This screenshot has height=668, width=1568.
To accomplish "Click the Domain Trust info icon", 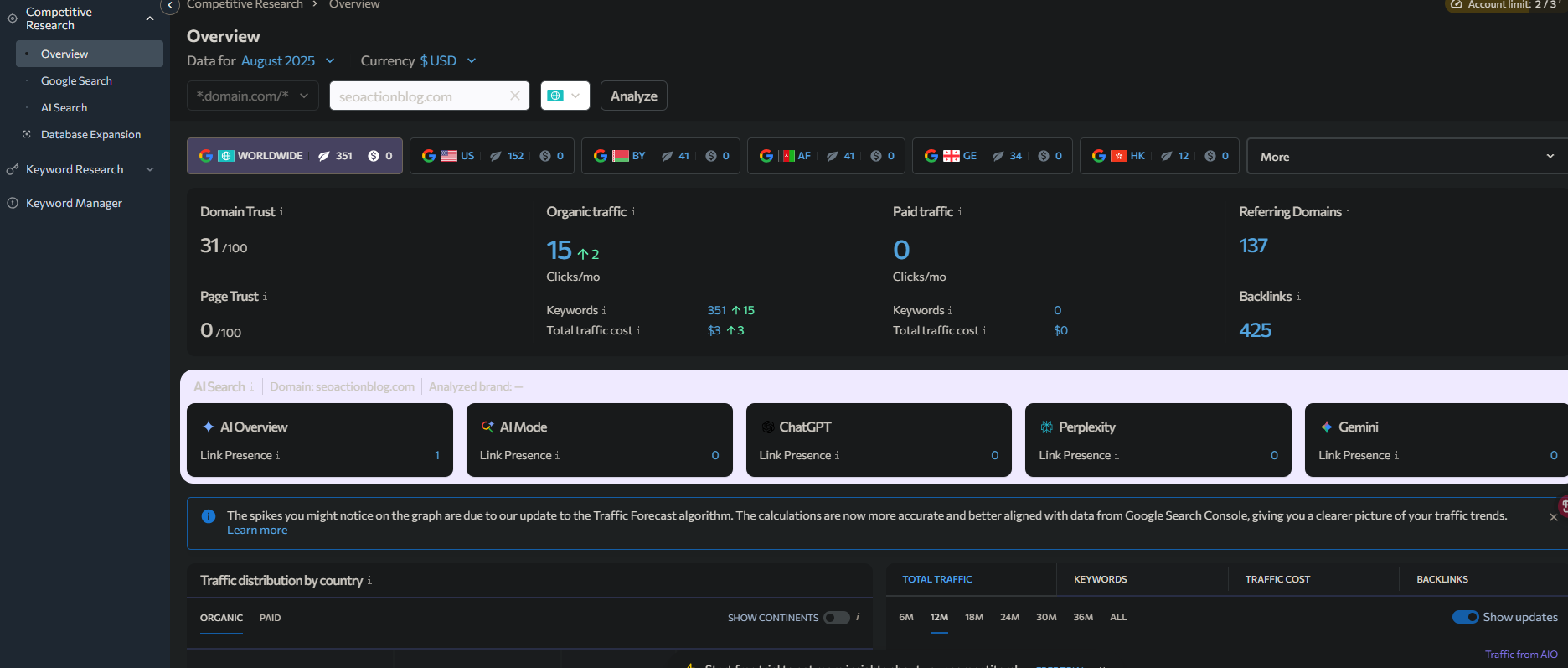I will click(281, 212).
